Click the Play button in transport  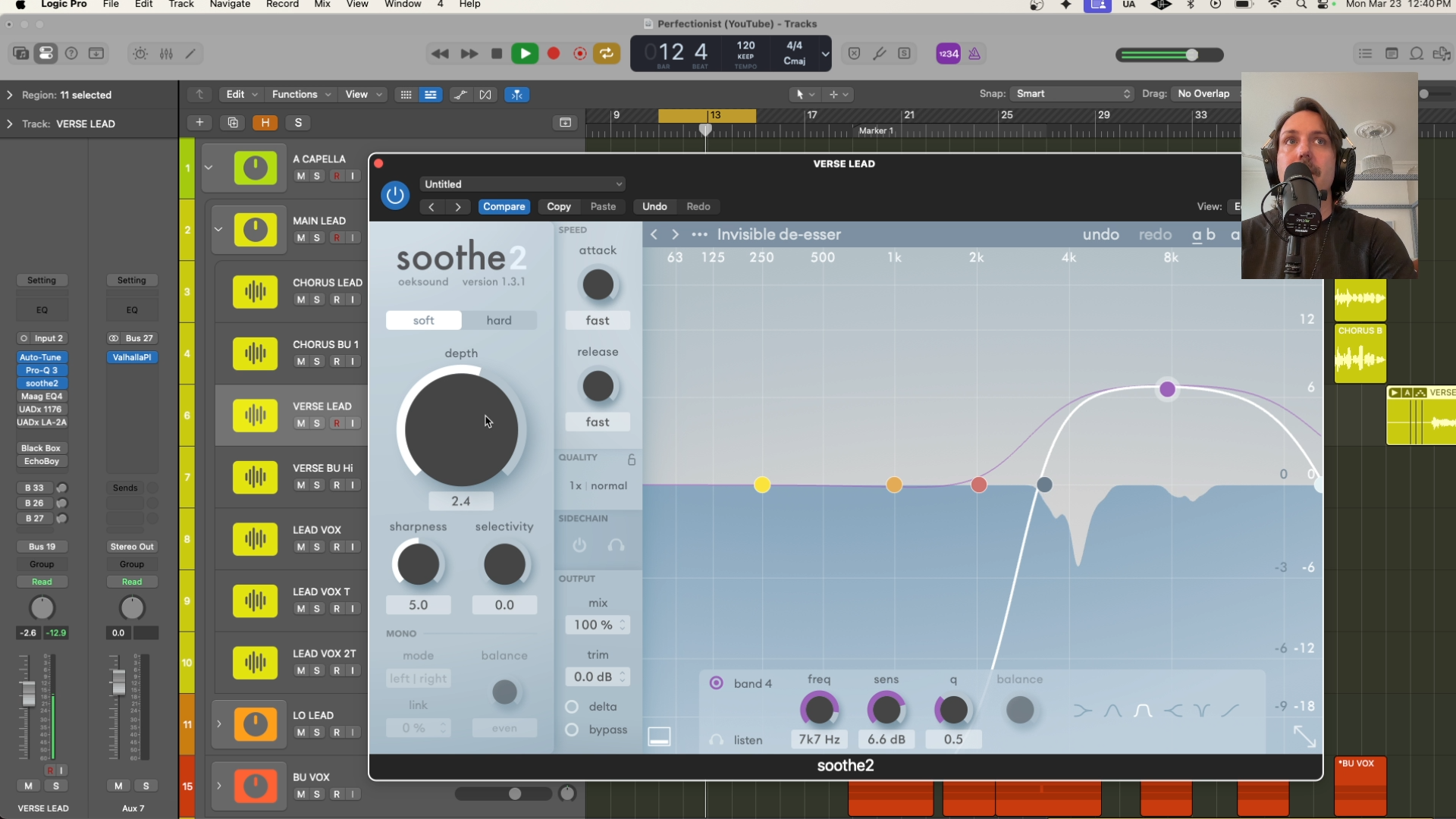pyautogui.click(x=525, y=54)
